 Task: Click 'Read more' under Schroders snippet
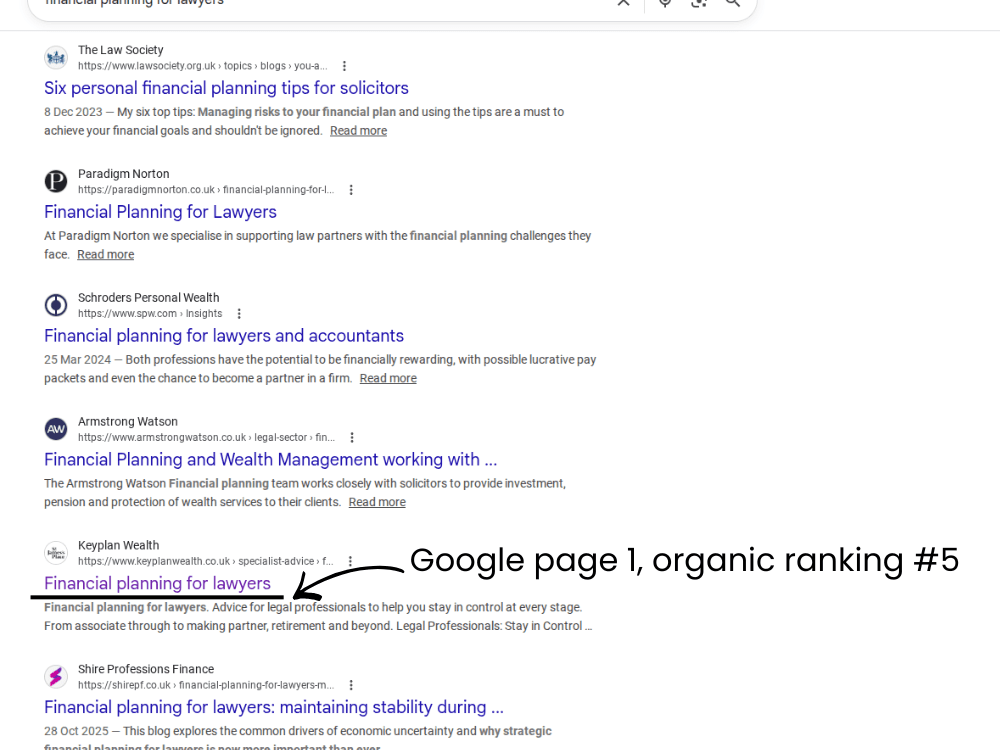[x=388, y=378]
